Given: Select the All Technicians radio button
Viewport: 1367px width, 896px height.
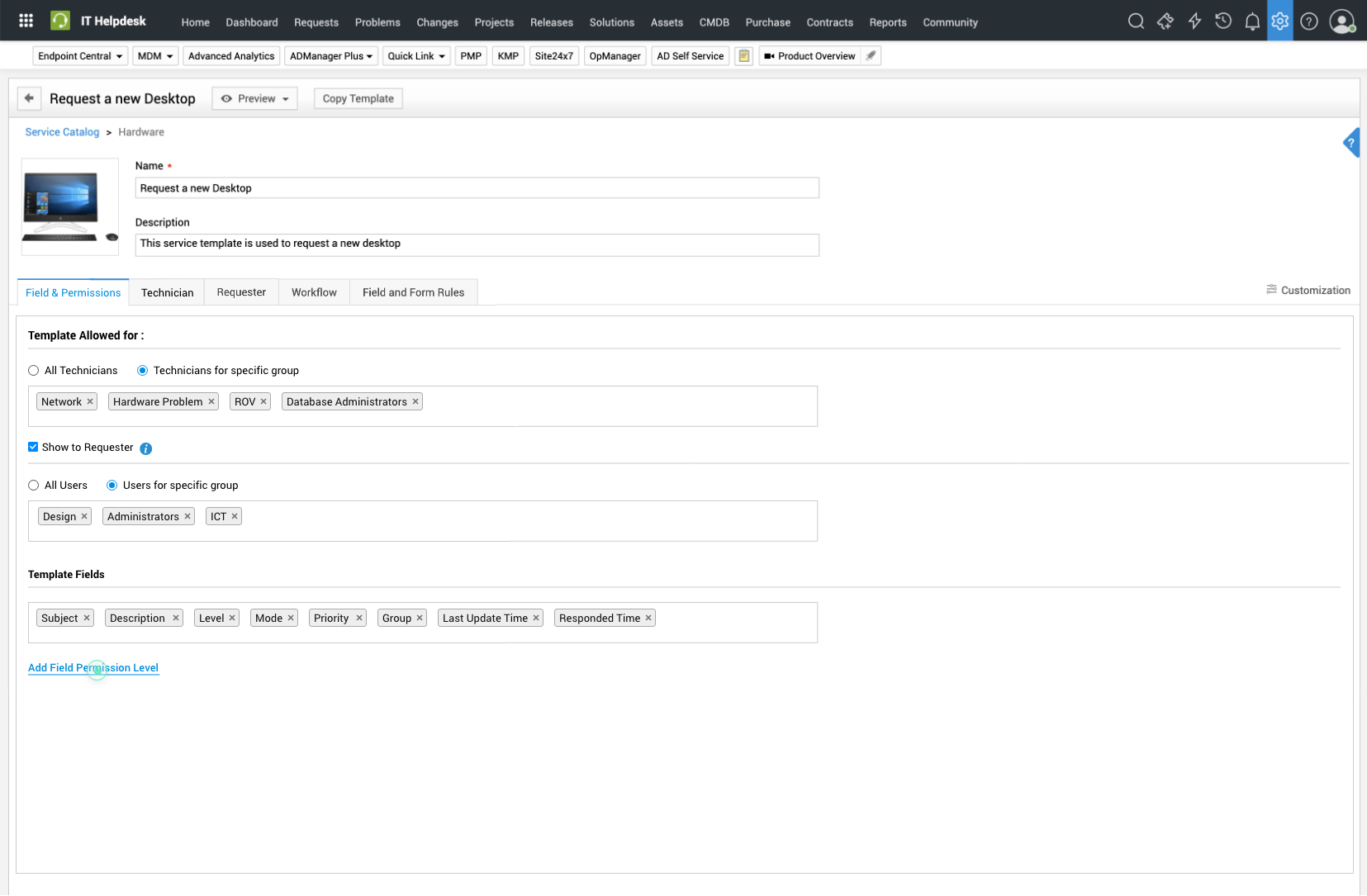Looking at the screenshot, I should pos(34,371).
